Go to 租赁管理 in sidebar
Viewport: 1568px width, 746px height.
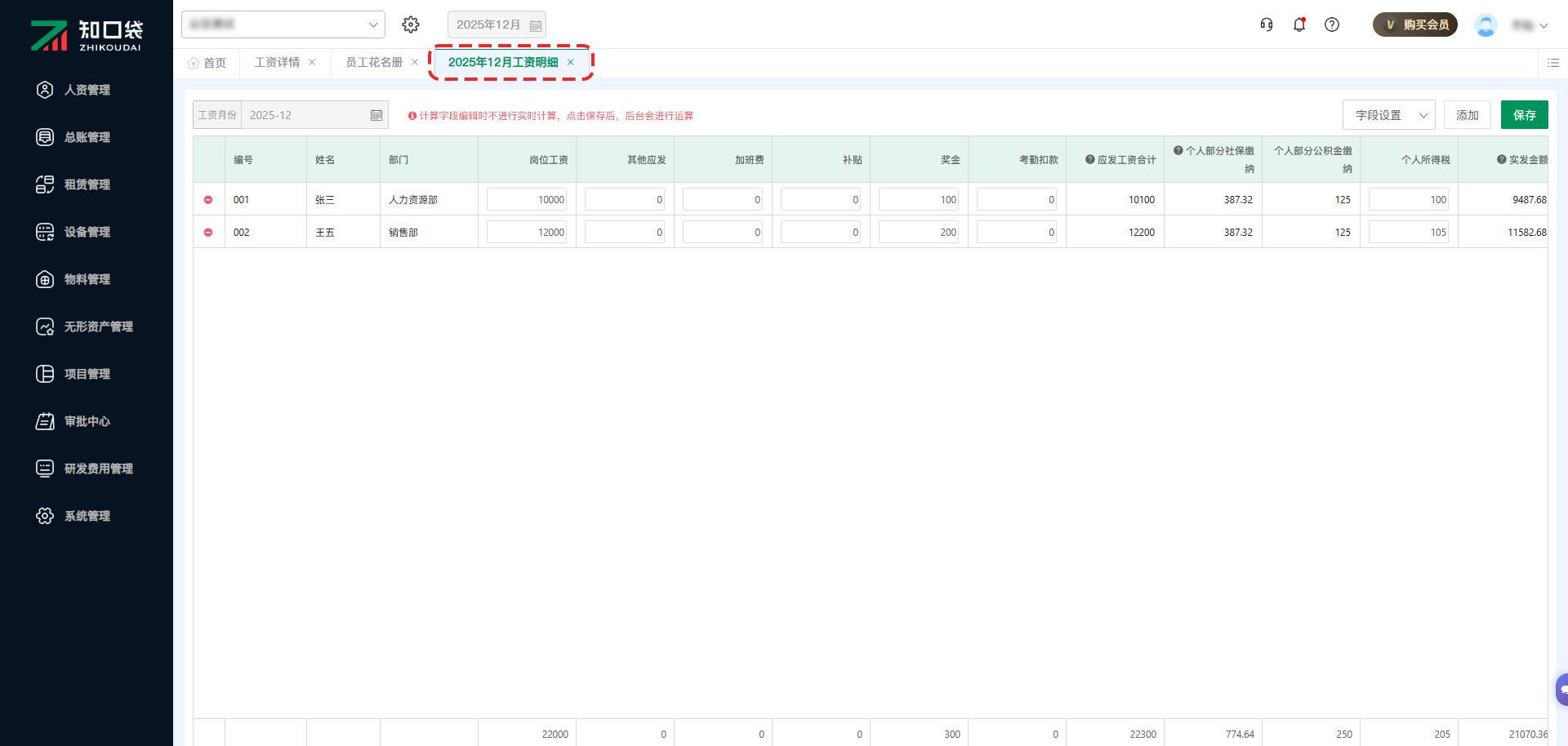(x=87, y=184)
